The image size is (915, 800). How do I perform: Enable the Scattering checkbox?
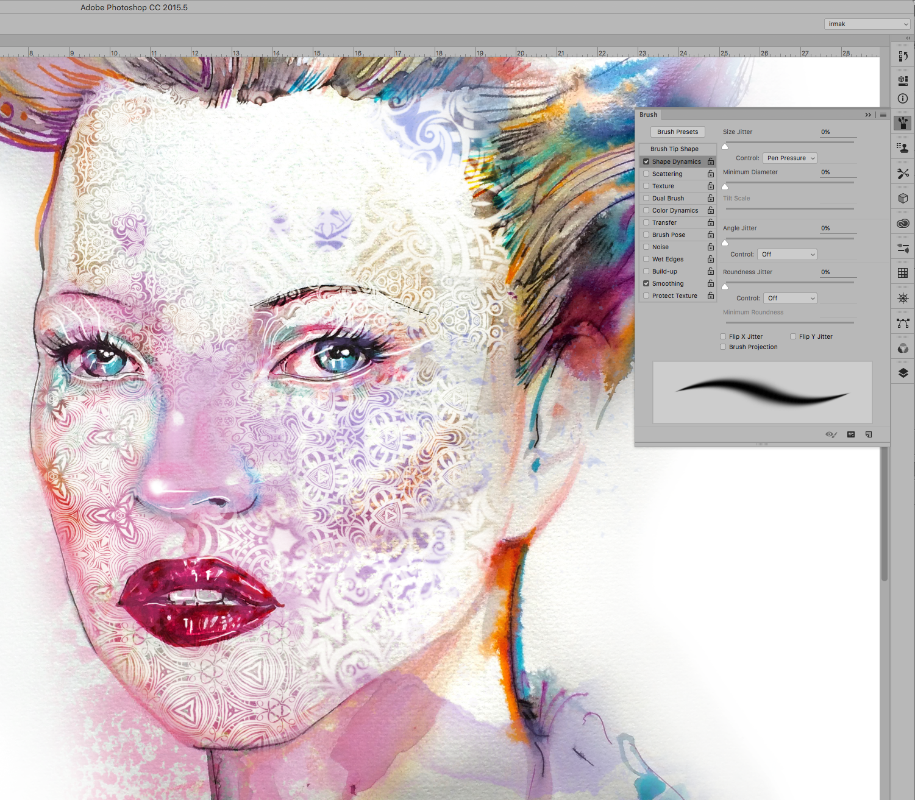tap(646, 174)
